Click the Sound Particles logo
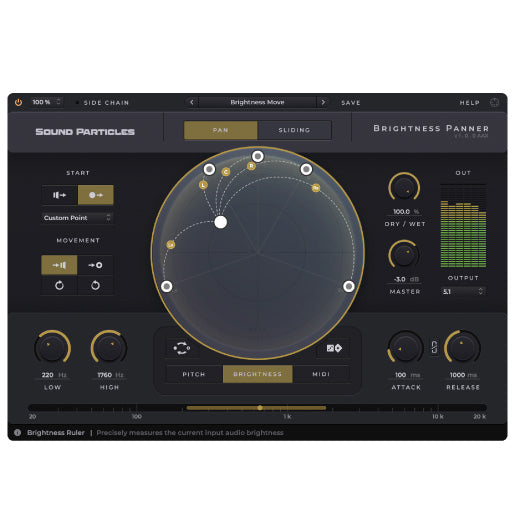 tap(85, 132)
